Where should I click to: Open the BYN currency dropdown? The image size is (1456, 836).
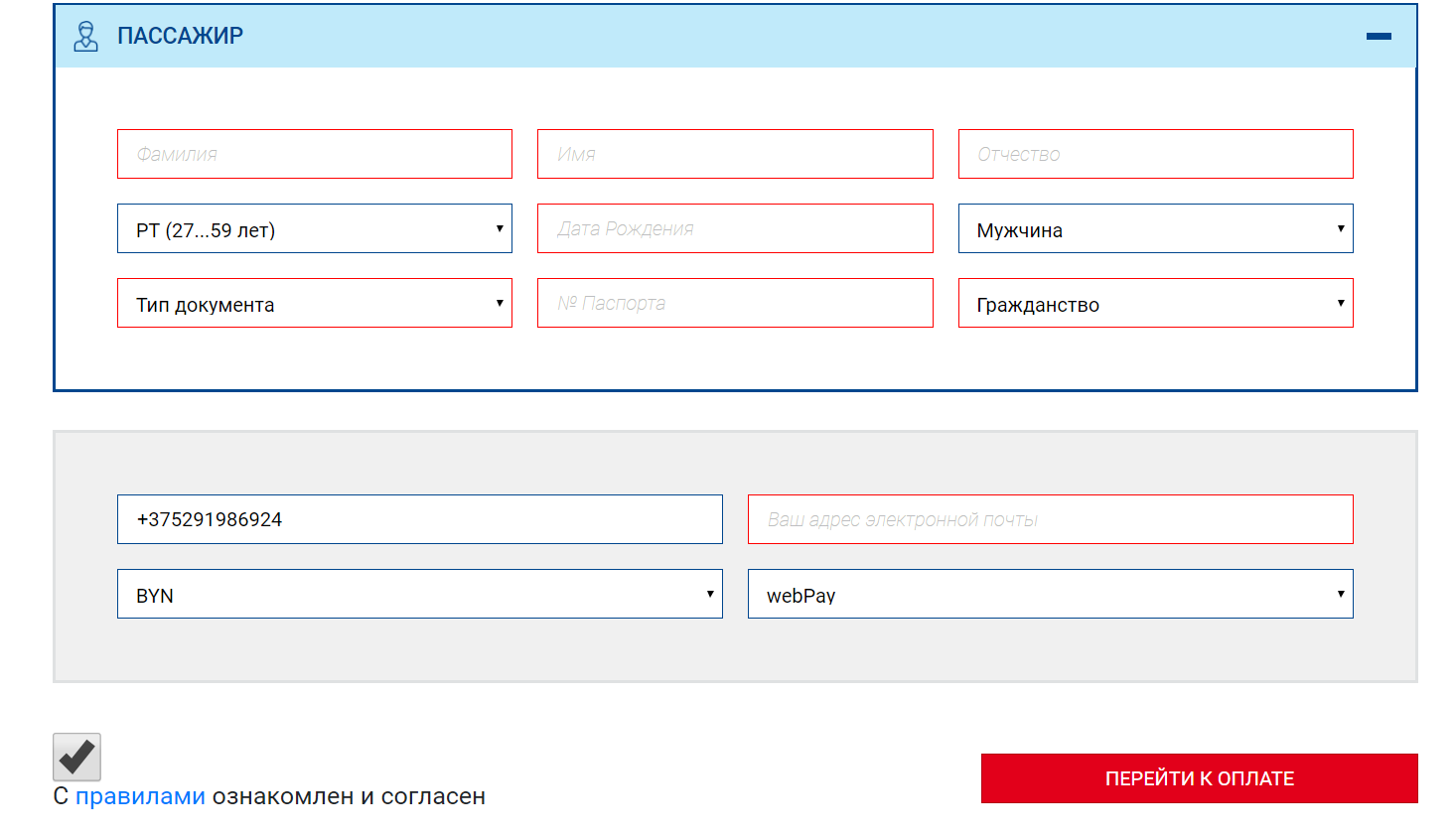click(x=420, y=594)
